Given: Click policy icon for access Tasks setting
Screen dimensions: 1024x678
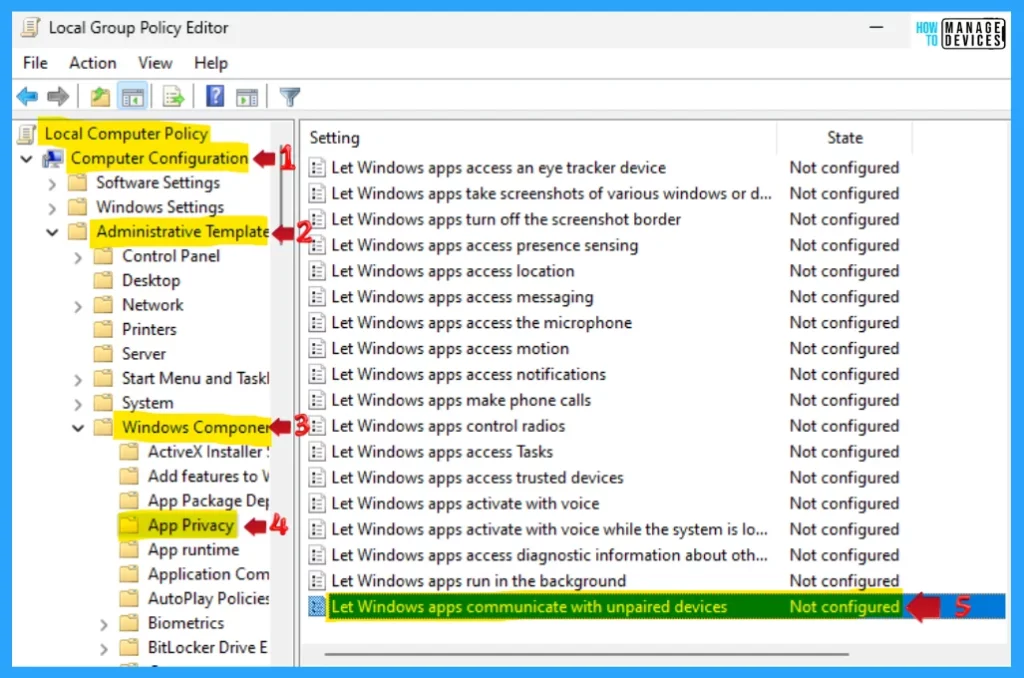Looking at the screenshot, I should pyautogui.click(x=317, y=452).
